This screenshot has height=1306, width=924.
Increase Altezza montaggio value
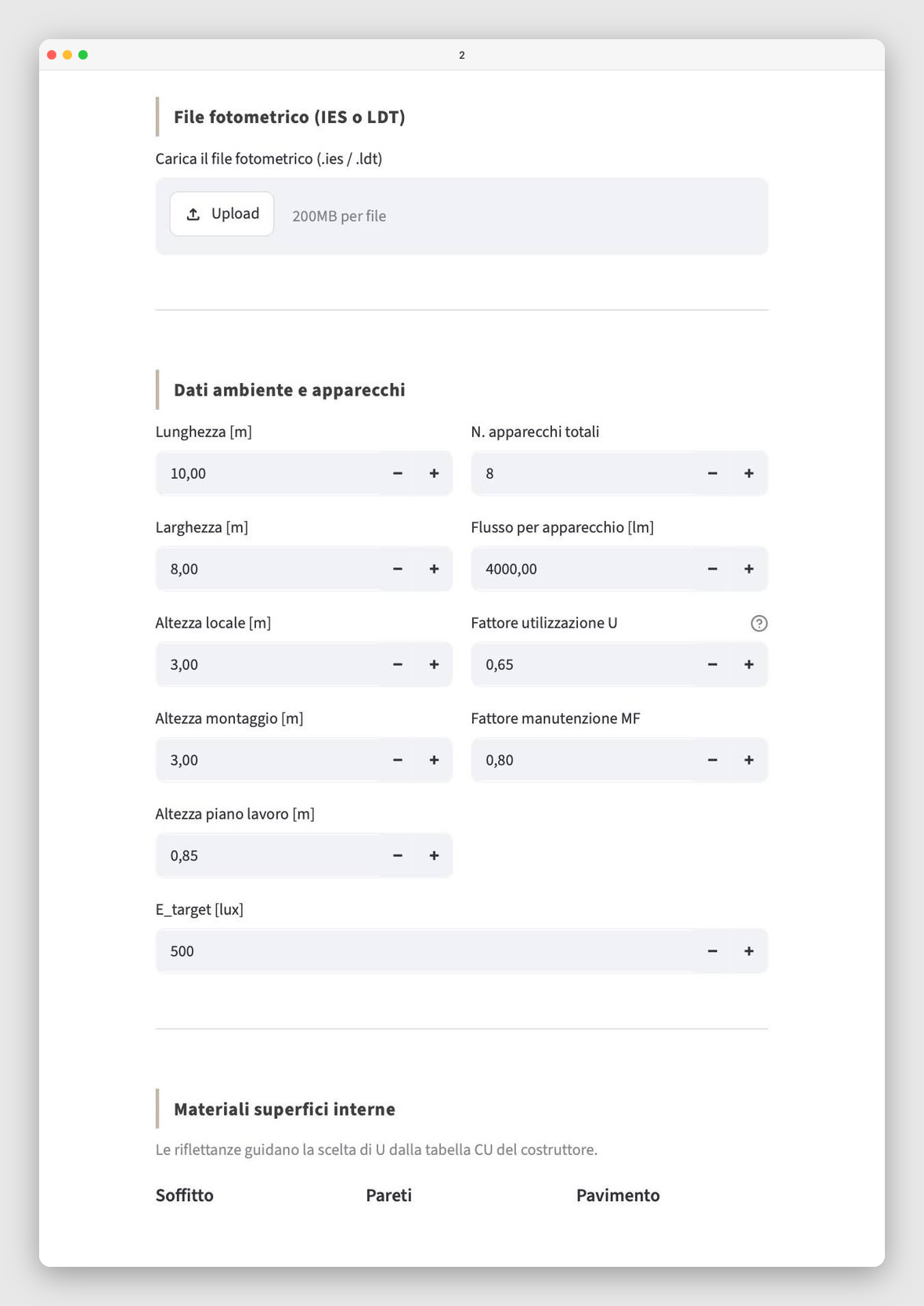434,760
